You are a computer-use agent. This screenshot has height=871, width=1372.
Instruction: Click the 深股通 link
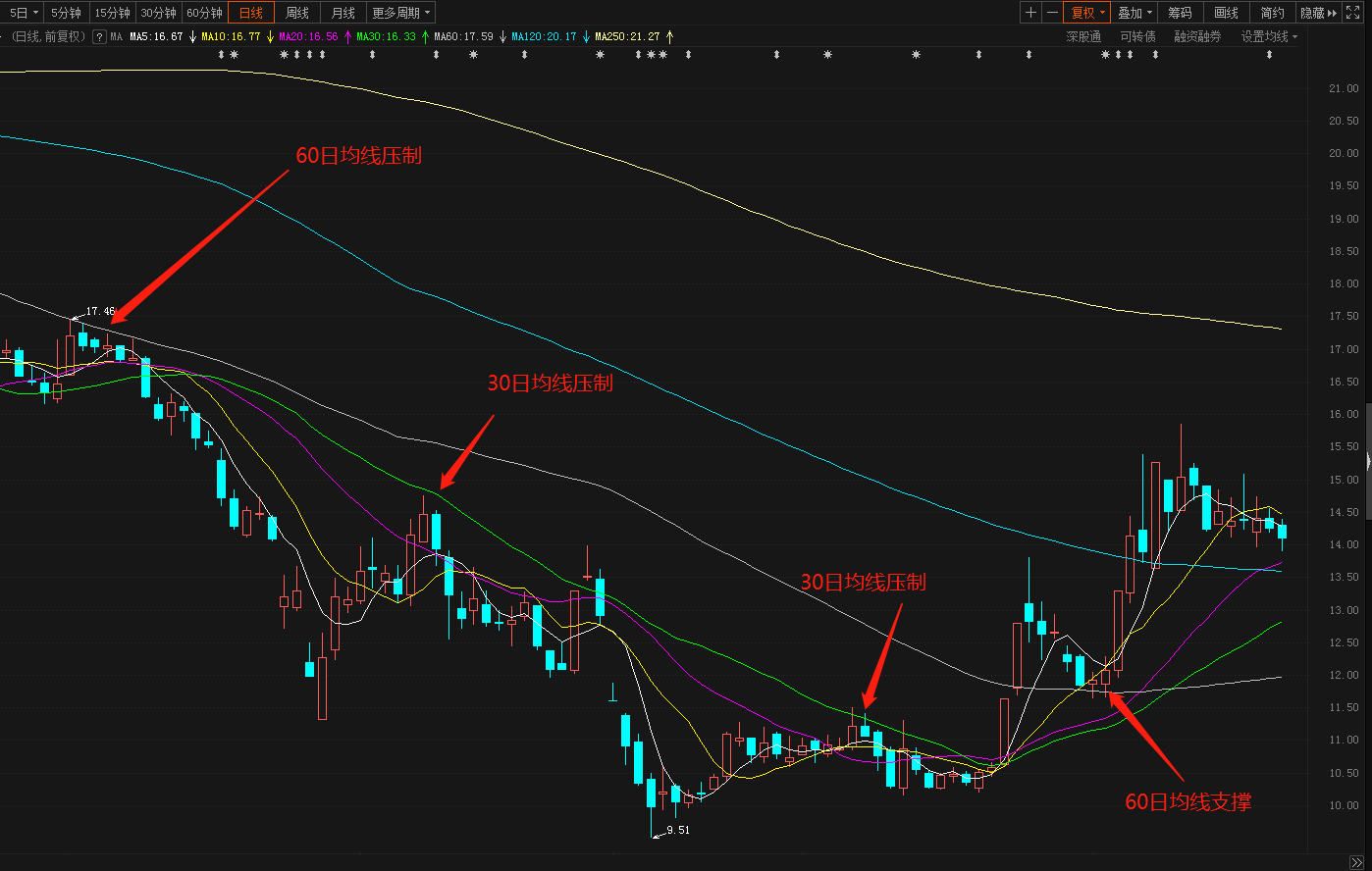[x=1083, y=36]
